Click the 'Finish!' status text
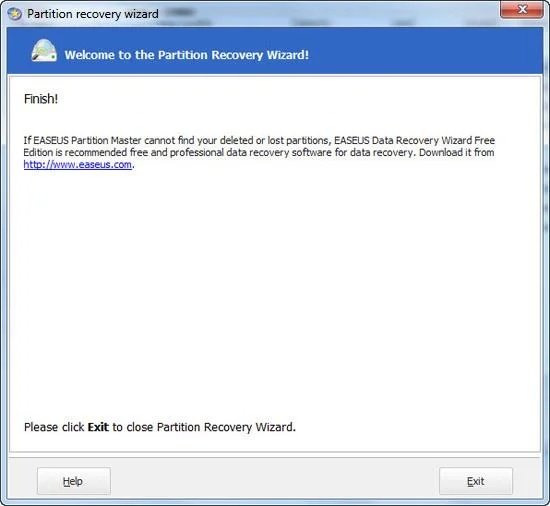The image size is (550, 506). click(x=41, y=99)
